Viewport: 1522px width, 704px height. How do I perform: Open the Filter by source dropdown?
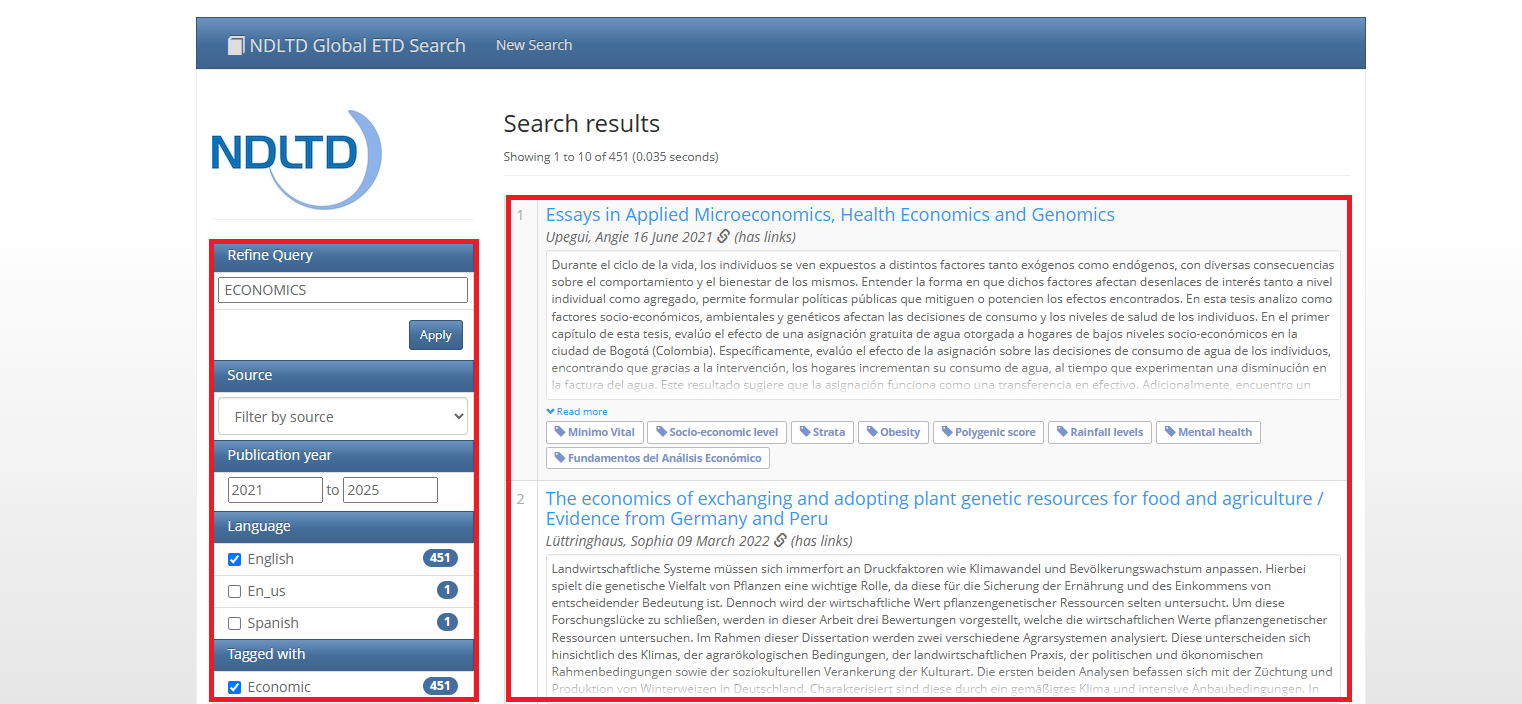[x=343, y=416]
